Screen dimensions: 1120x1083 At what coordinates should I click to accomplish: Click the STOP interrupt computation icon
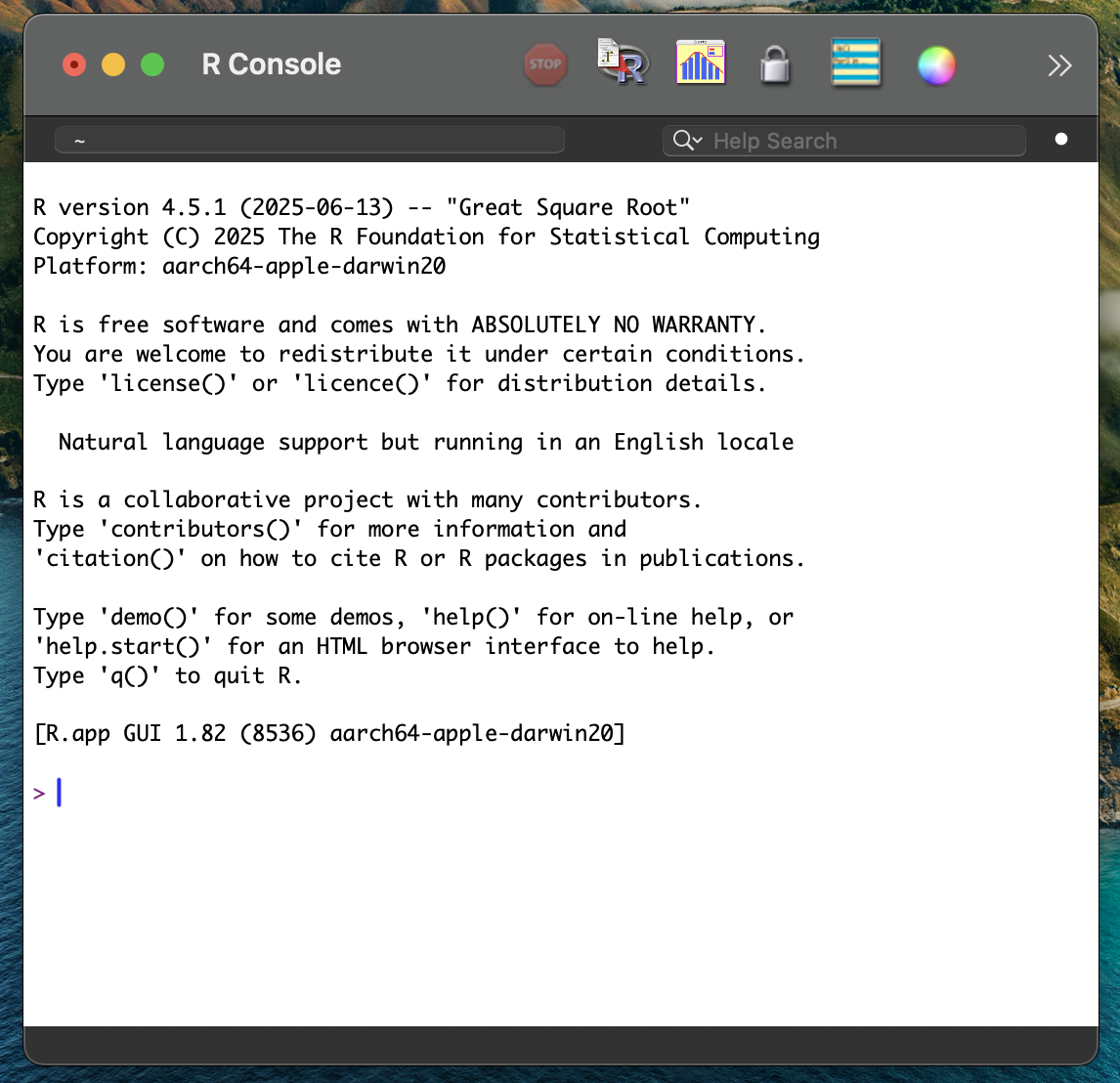click(545, 65)
